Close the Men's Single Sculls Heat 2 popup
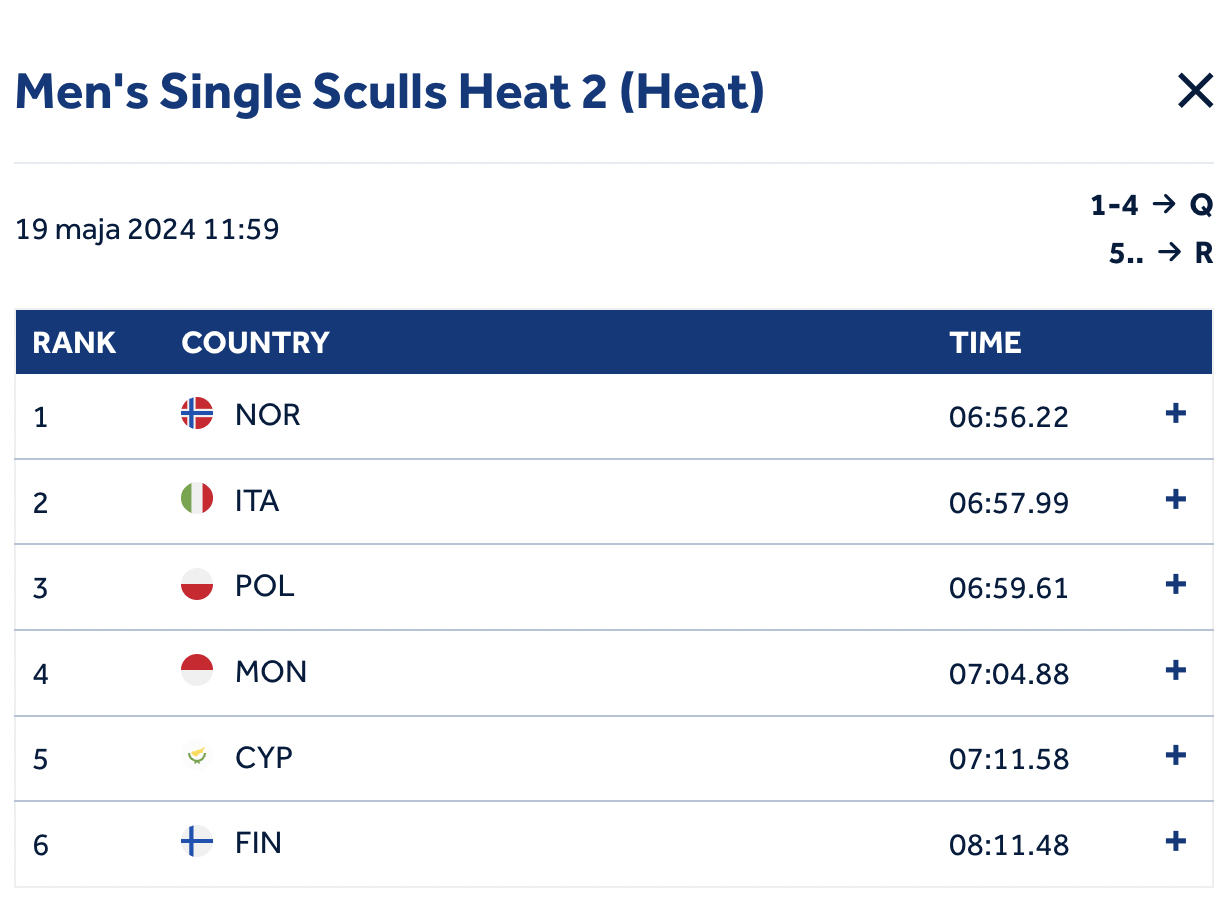Image resolution: width=1228 pixels, height=898 pixels. (1195, 92)
